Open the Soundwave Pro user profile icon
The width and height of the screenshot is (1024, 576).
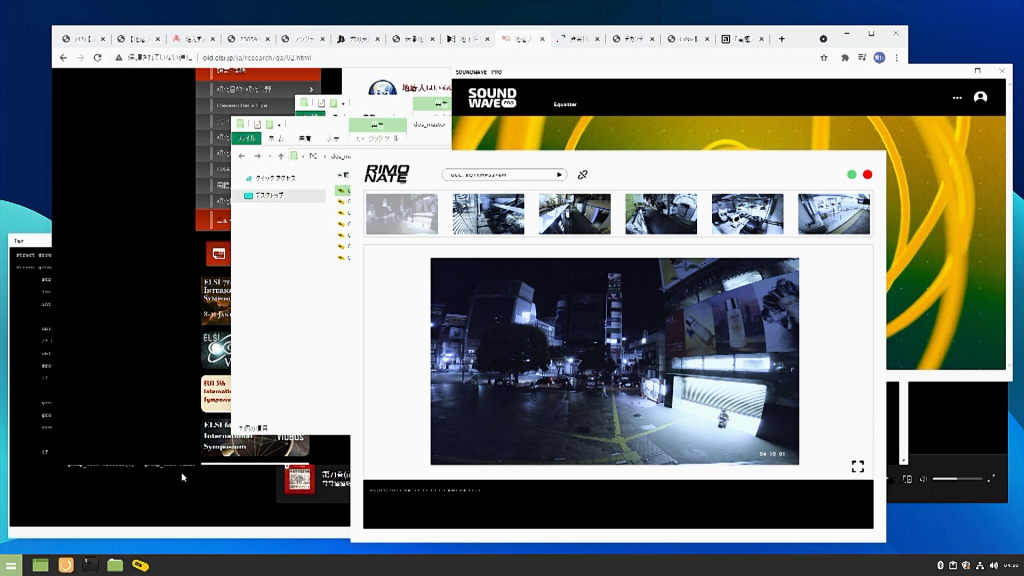point(980,97)
